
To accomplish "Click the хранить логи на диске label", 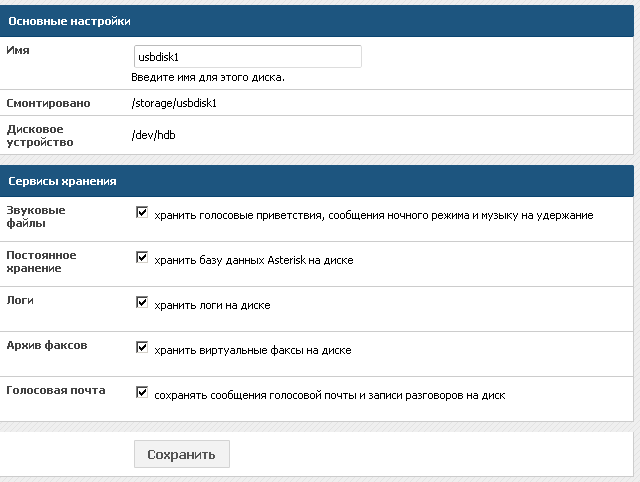I will click(212, 305).
